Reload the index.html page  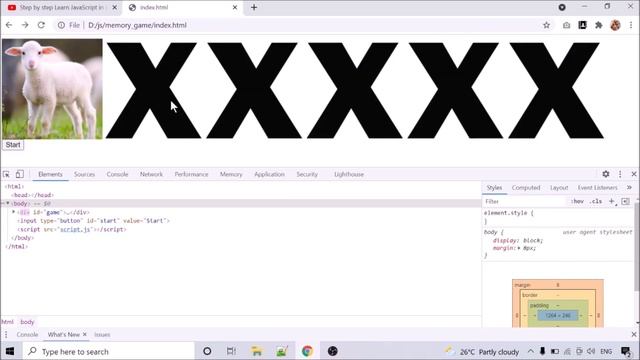point(41,25)
